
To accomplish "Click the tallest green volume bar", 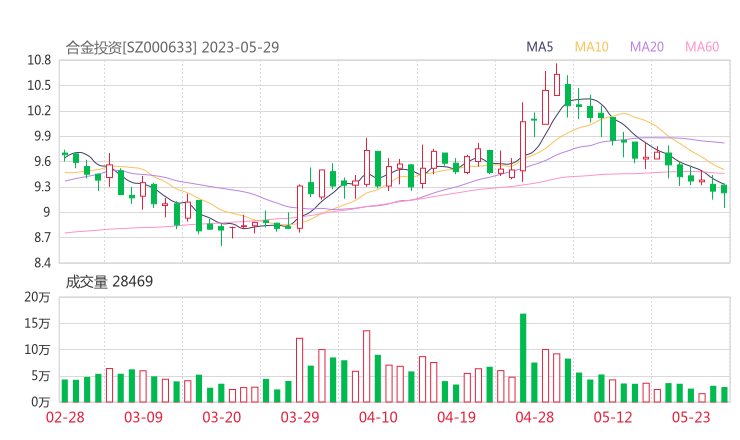I will [523, 358].
